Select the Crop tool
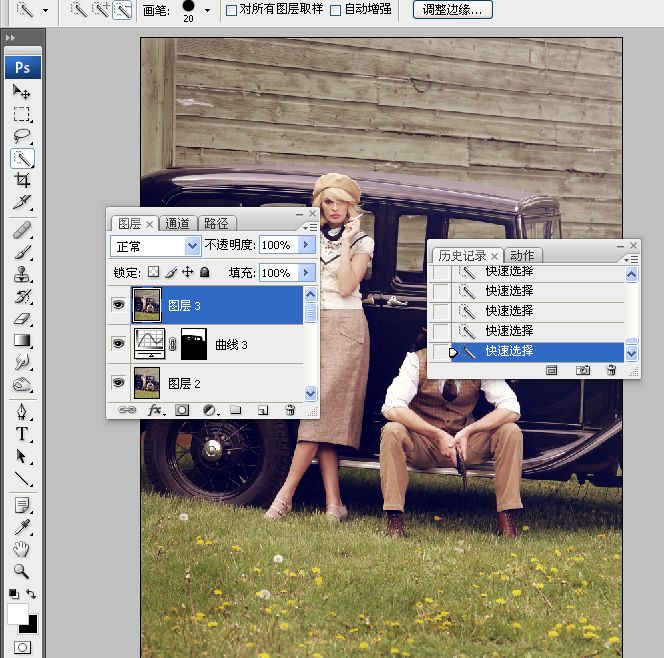This screenshot has width=664, height=658. click(22, 180)
